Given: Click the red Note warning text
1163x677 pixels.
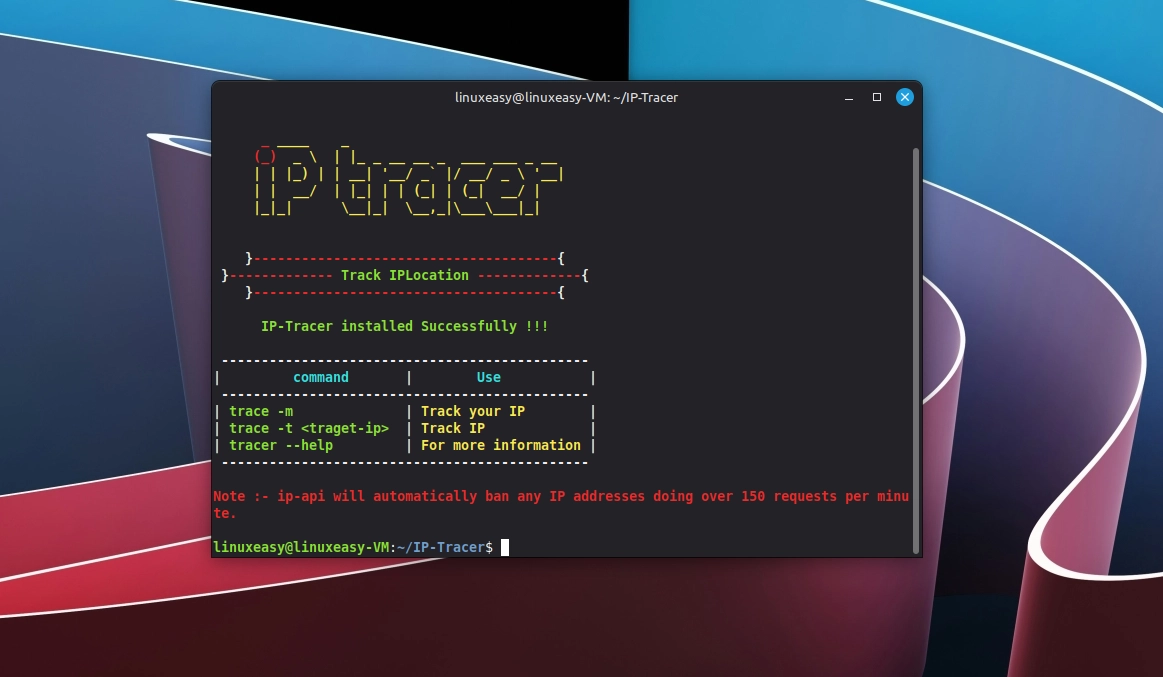Looking at the screenshot, I should coord(500,496).
